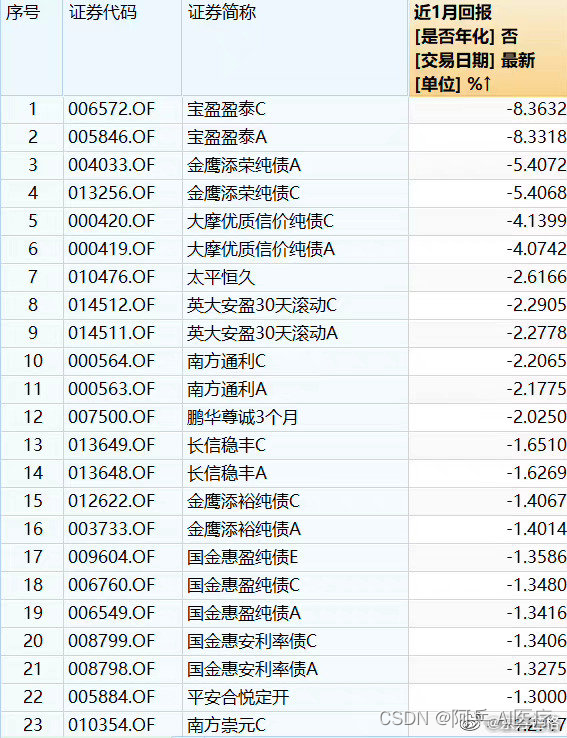The image size is (567, 738).
Task: Select code 010354.OF
Action: point(112,725)
